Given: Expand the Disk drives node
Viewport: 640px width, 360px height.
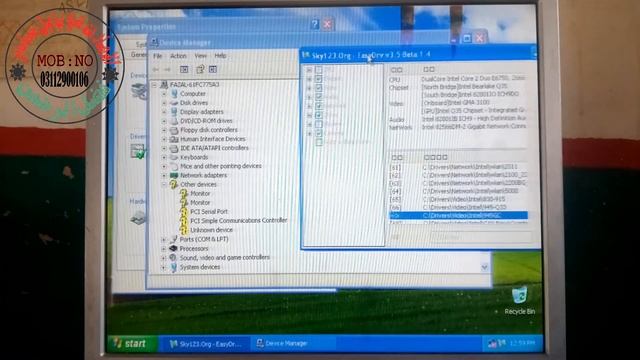Looking at the screenshot, I should coord(164,103).
